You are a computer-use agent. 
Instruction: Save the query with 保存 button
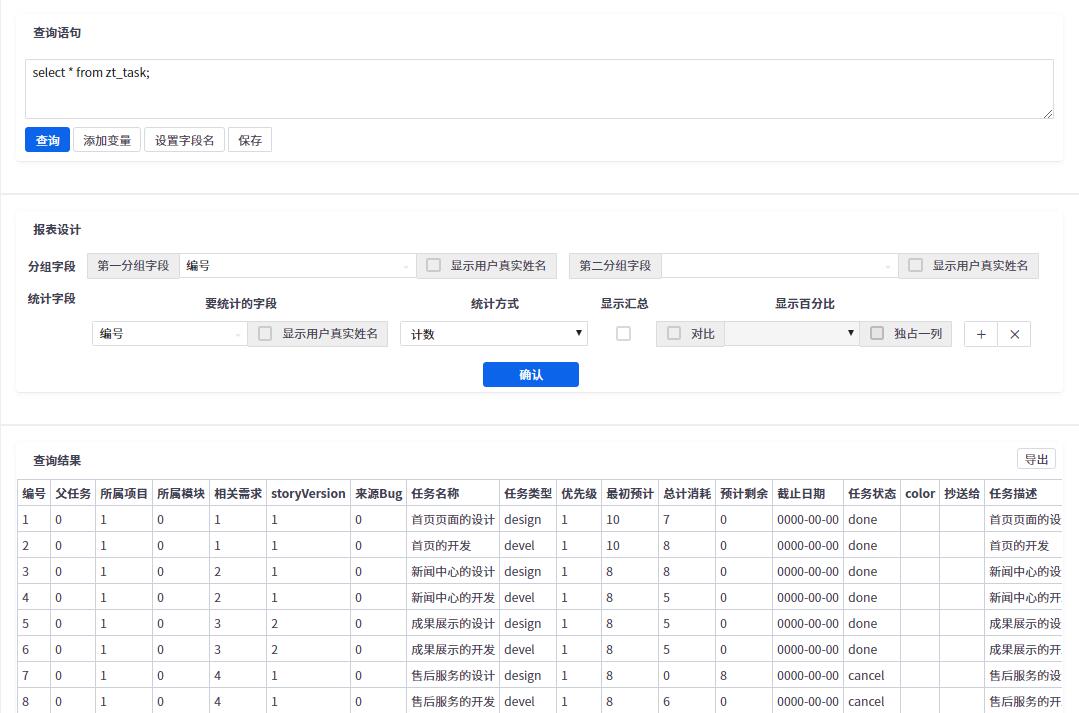250,140
